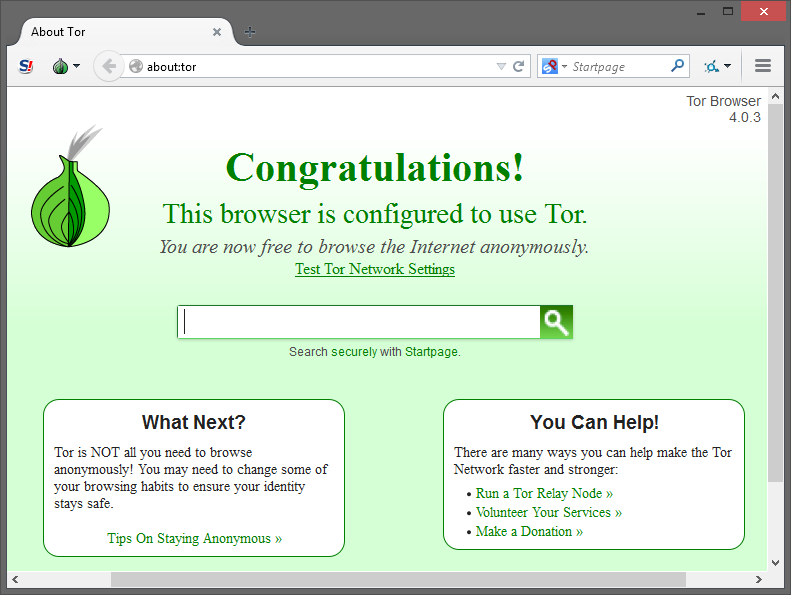This screenshot has width=791, height=595.
Task: Click the green search button on page
Action: (x=556, y=322)
